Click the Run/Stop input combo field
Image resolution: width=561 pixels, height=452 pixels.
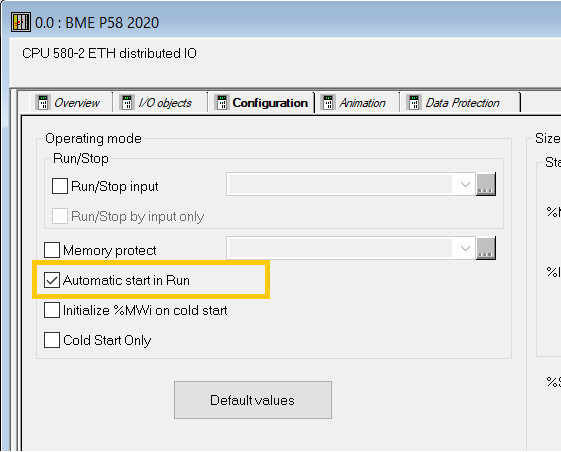(351, 184)
